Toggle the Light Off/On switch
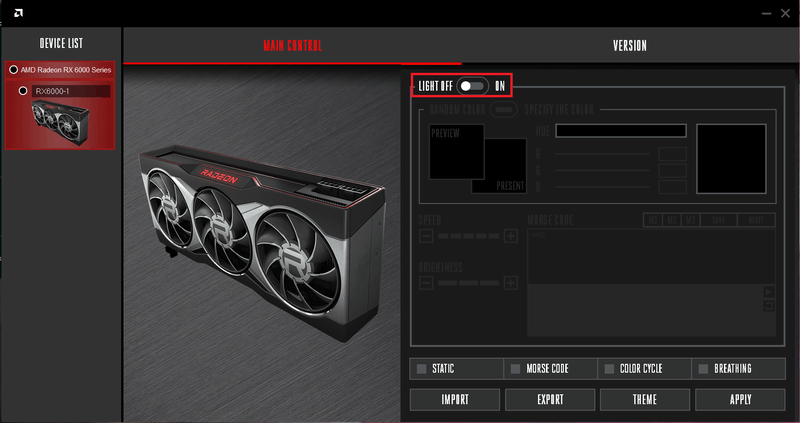Image resolution: width=800 pixels, height=423 pixels. tap(472, 86)
